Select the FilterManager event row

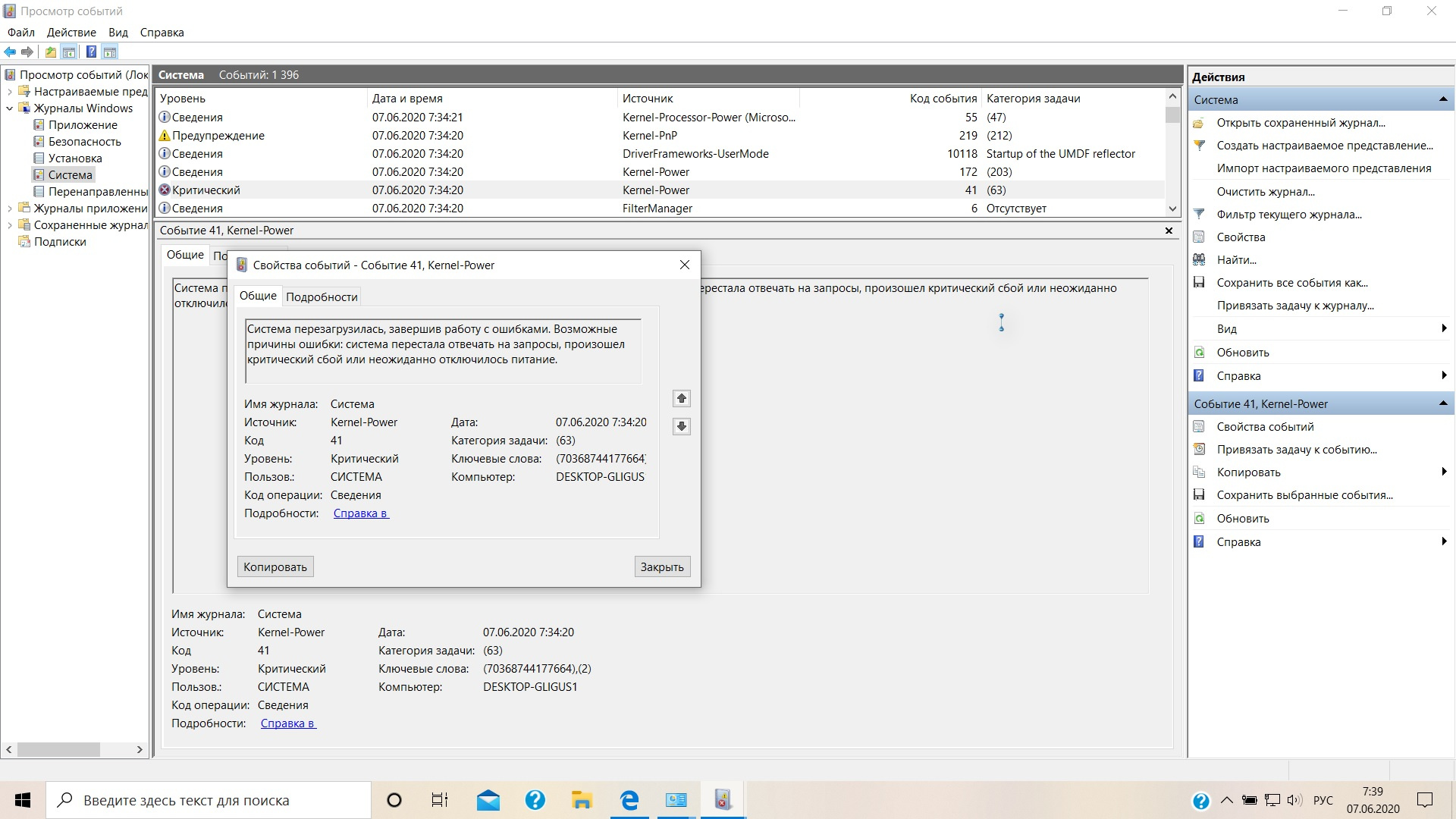coord(660,209)
